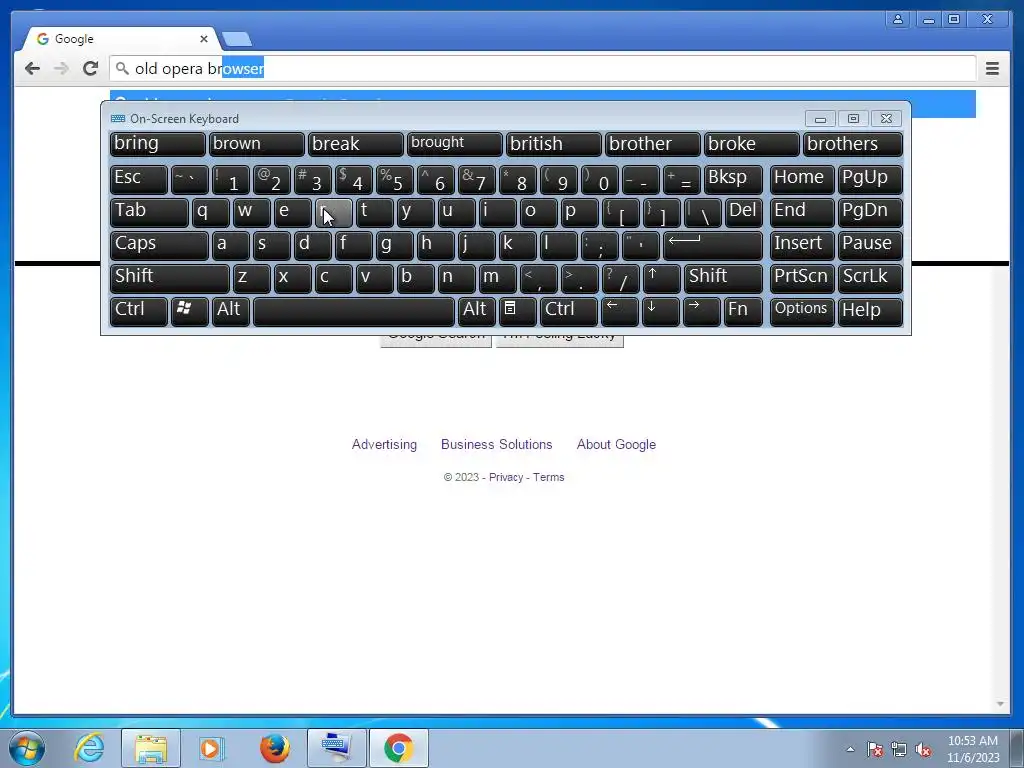Tap the letter w key
The width and height of the screenshot is (1024, 768).
tap(251, 212)
